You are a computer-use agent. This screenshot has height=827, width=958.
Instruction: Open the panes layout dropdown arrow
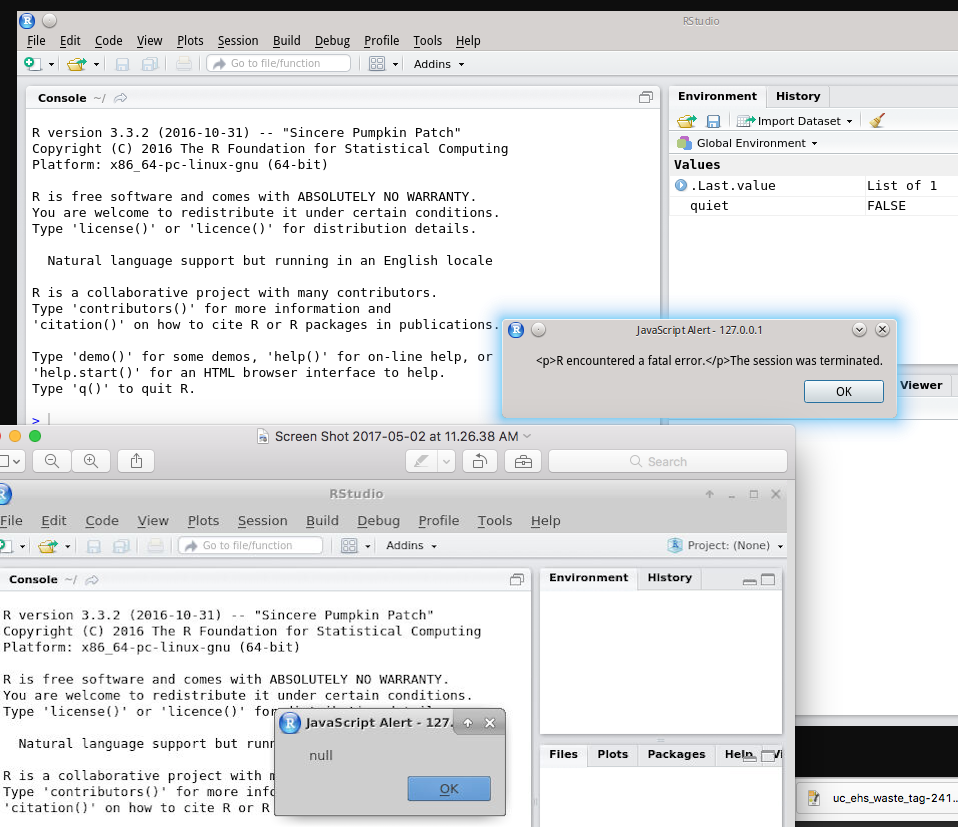click(x=395, y=64)
